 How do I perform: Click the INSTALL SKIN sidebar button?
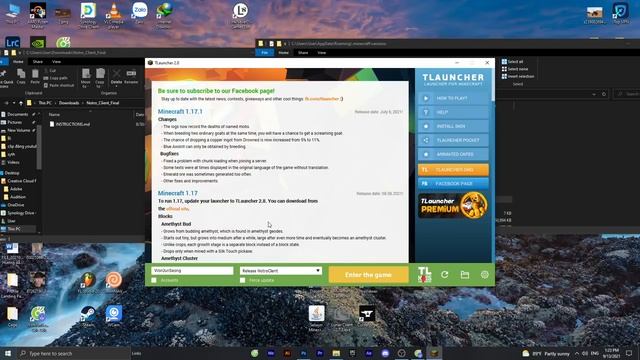point(453,126)
